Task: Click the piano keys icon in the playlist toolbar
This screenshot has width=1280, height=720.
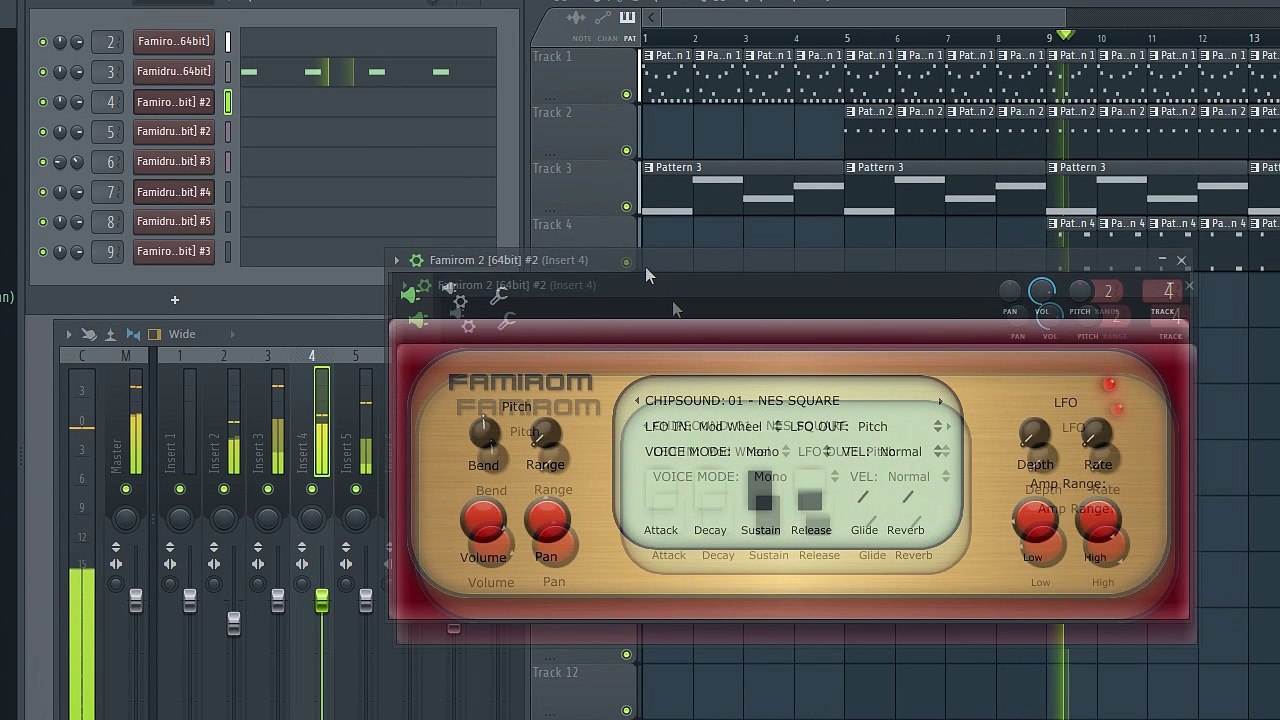Action: coord(627,17)
